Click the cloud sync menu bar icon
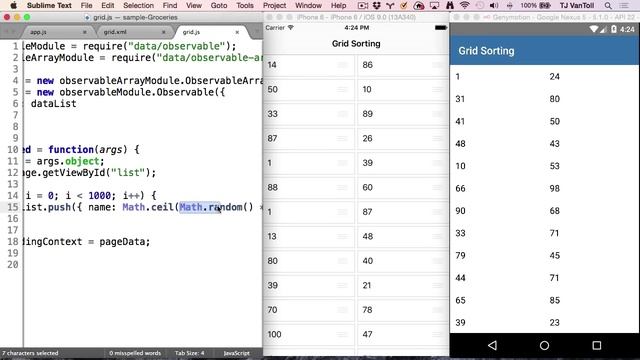Screen dimensions: 640x360 coord(419,5)
